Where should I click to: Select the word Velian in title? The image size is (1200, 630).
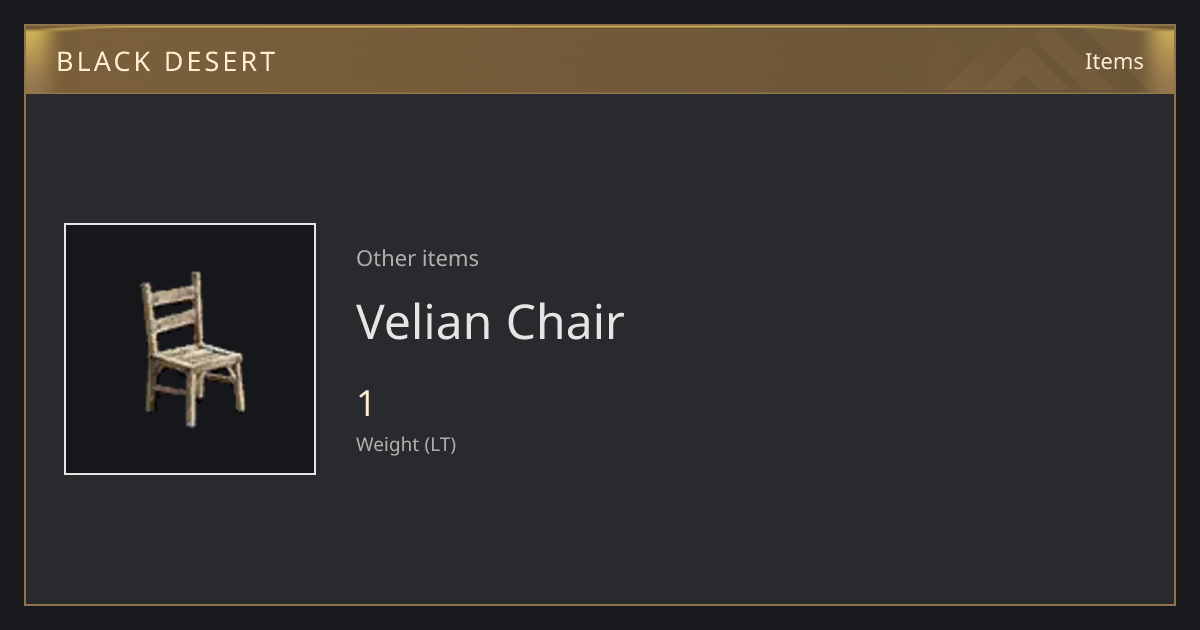[424, 322]
